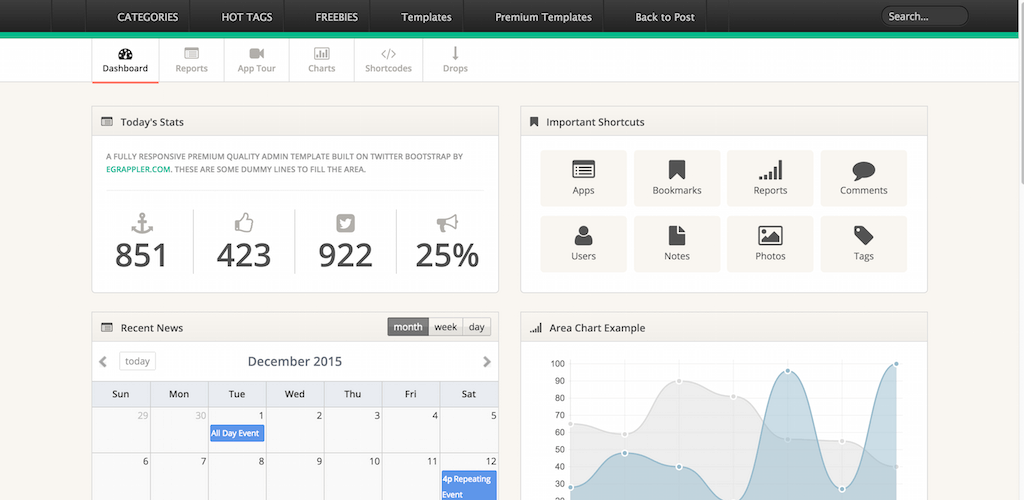Open the Apps shortcut
Screen dimensions: 1024x500
coord(583,178)
